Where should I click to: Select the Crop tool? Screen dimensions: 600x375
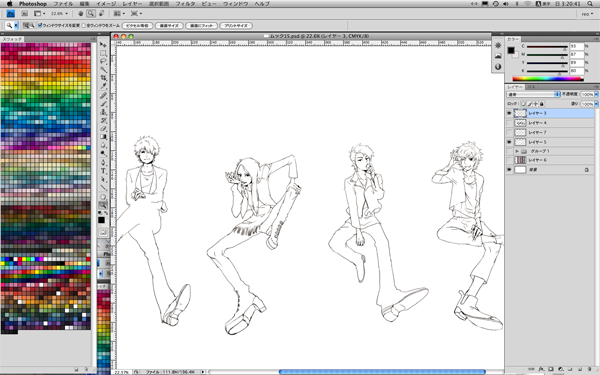tap(103, 78)
